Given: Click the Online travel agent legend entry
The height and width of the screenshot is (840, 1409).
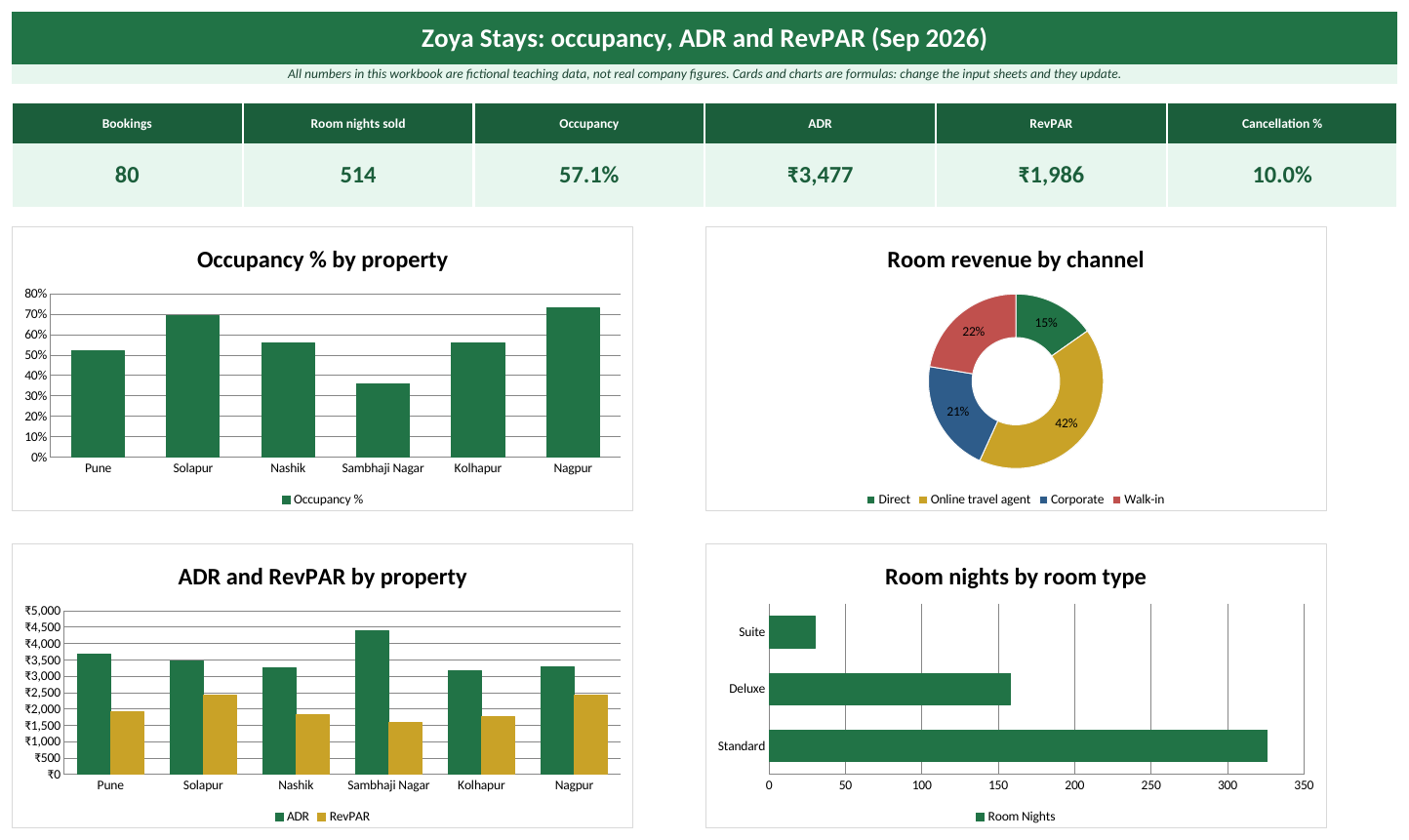Looking at the screenshot, I should click(974, 500).
